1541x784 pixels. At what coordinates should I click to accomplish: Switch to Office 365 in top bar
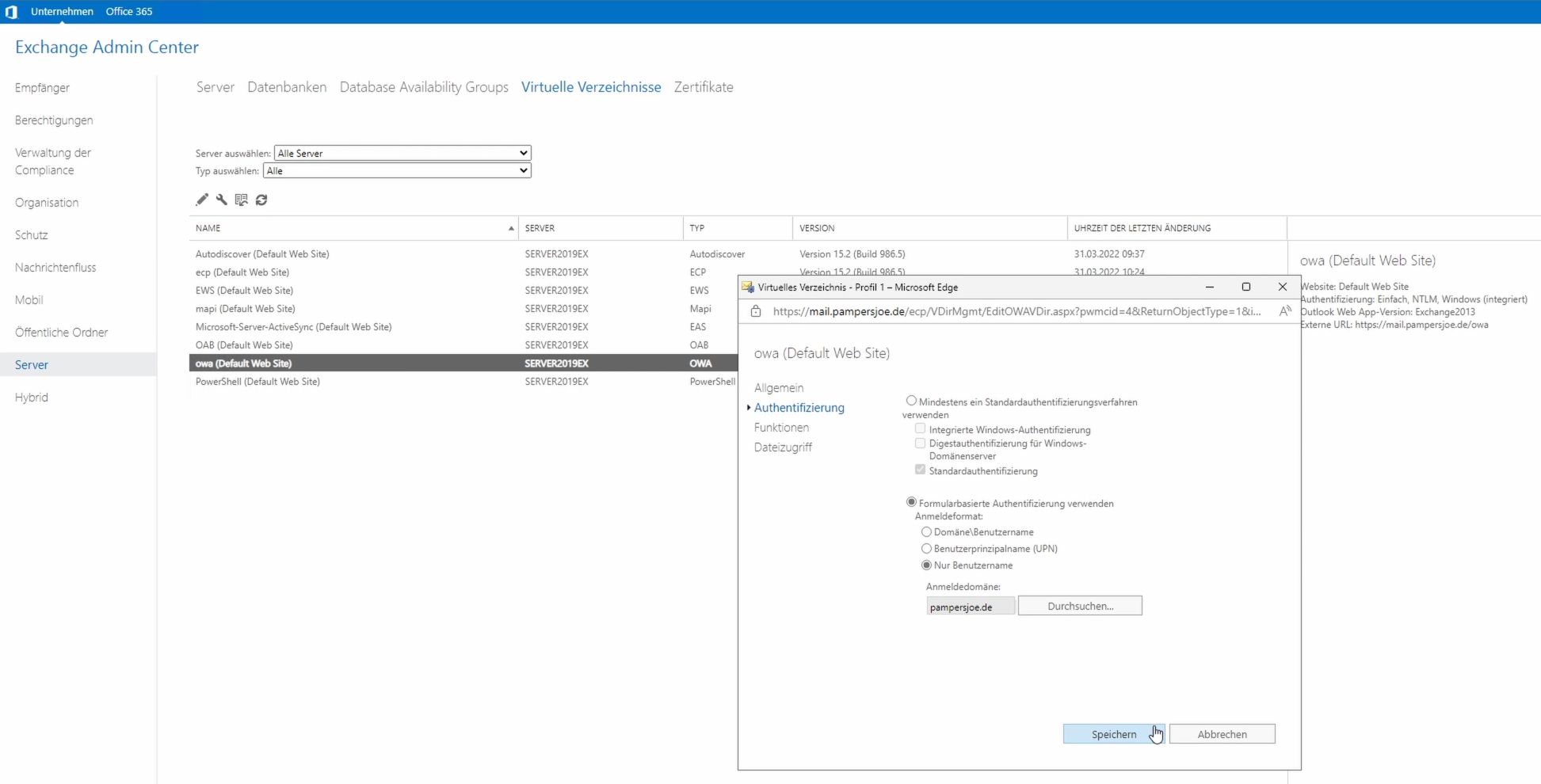(x=129, y=12)
